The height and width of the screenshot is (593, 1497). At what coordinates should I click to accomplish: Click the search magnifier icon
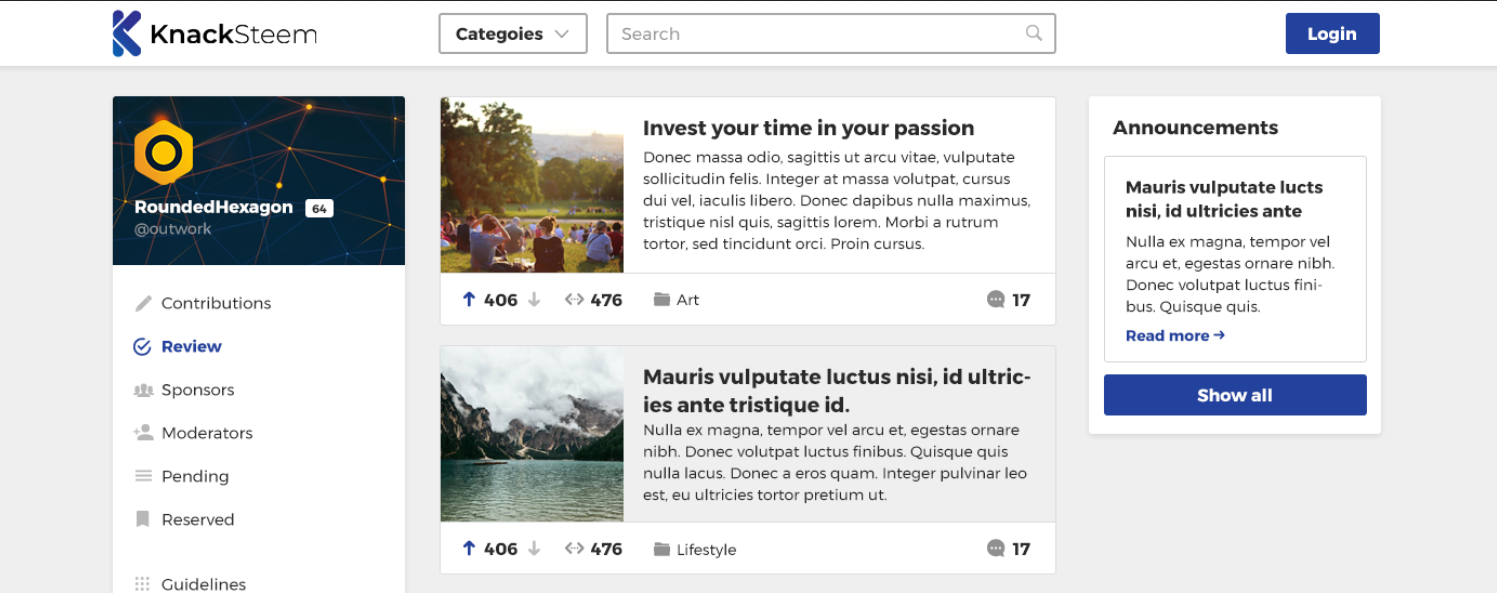pyautogui.click(x=1034, y=33)
